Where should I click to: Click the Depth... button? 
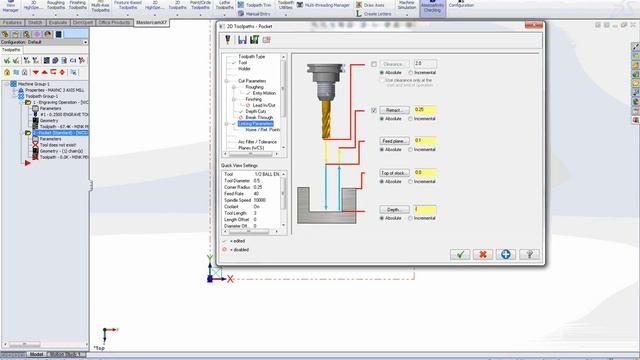tap(394, 209)
